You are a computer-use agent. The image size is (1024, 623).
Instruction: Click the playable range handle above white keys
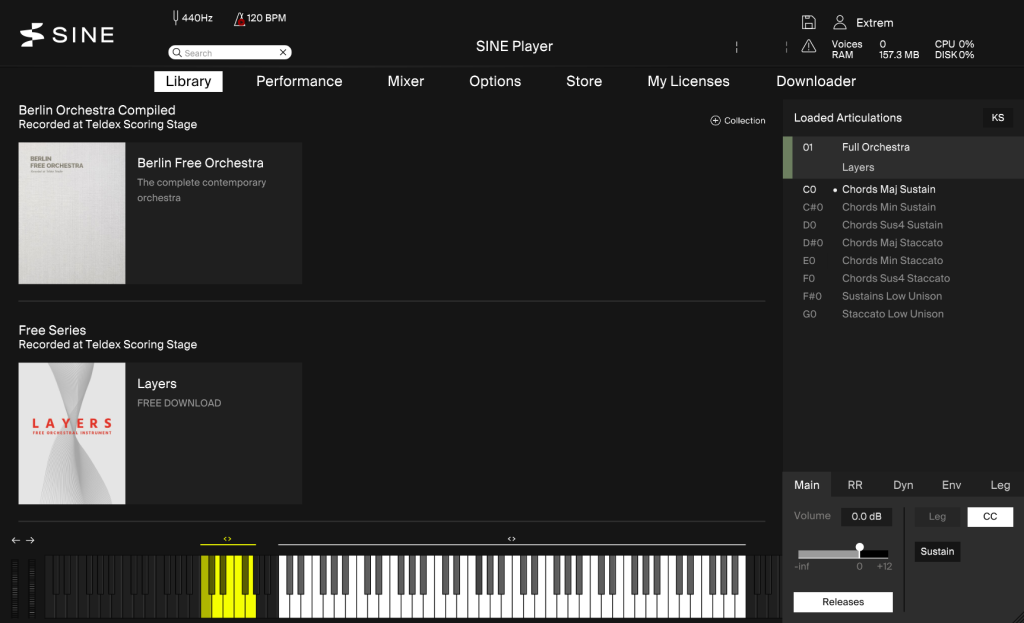point(511,539)
